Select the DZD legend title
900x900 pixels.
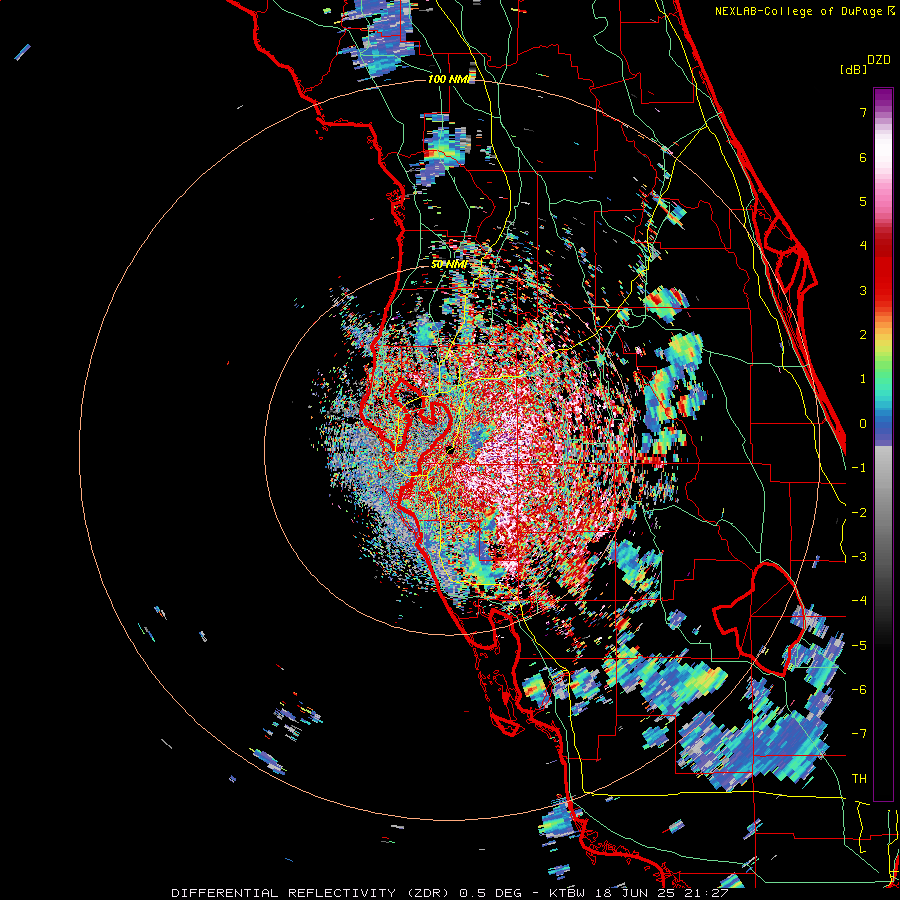(879, 60)
